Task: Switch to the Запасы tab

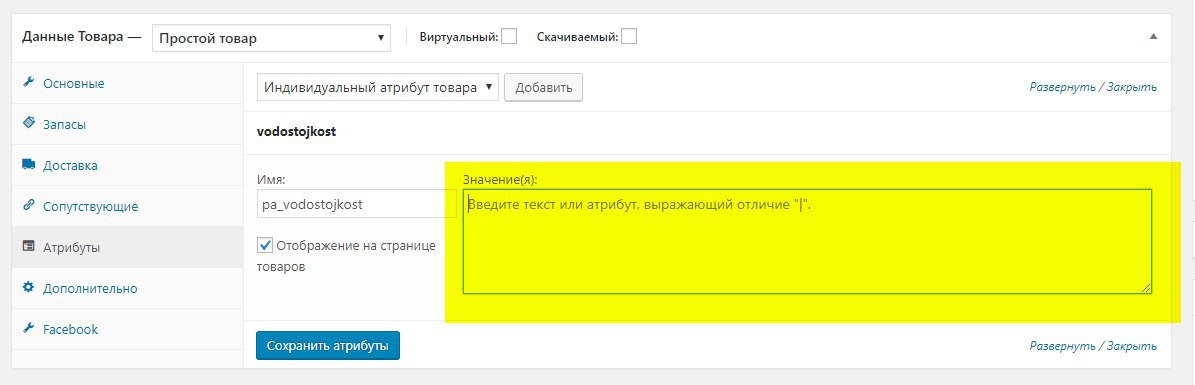Action: point(128,124)
